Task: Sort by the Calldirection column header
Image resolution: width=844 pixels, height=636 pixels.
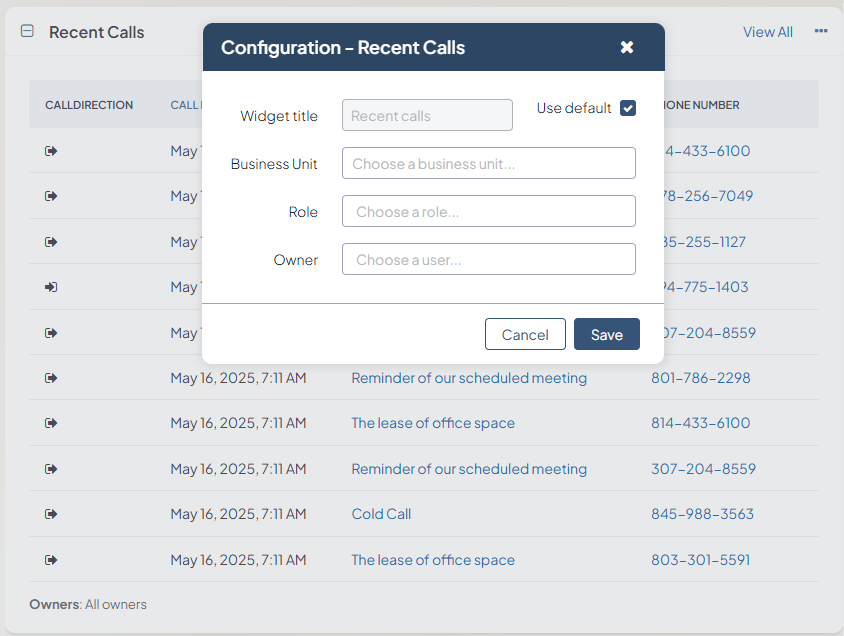Action: (x=89, y=105)
